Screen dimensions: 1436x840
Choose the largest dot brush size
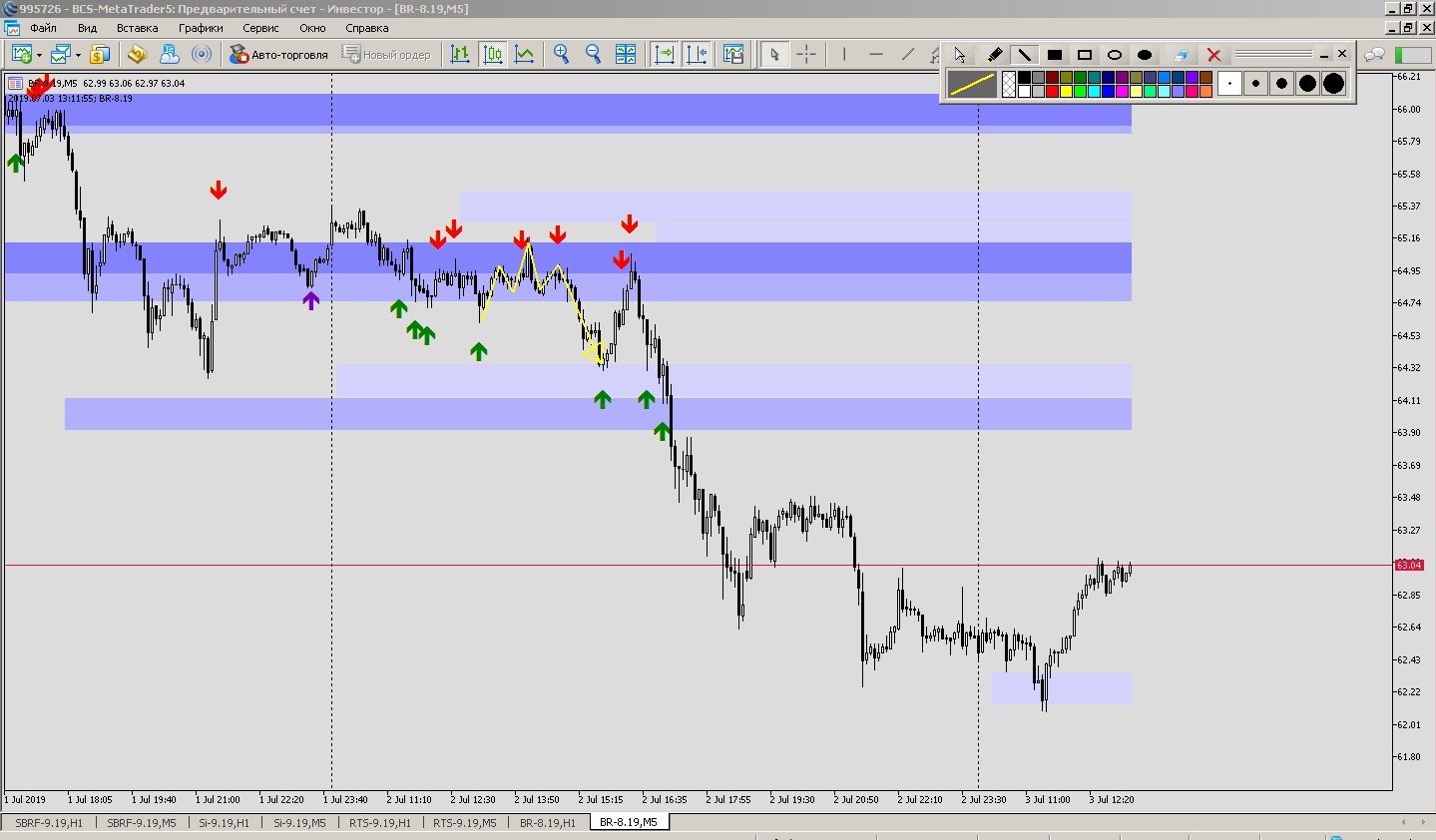point(1333,84)
